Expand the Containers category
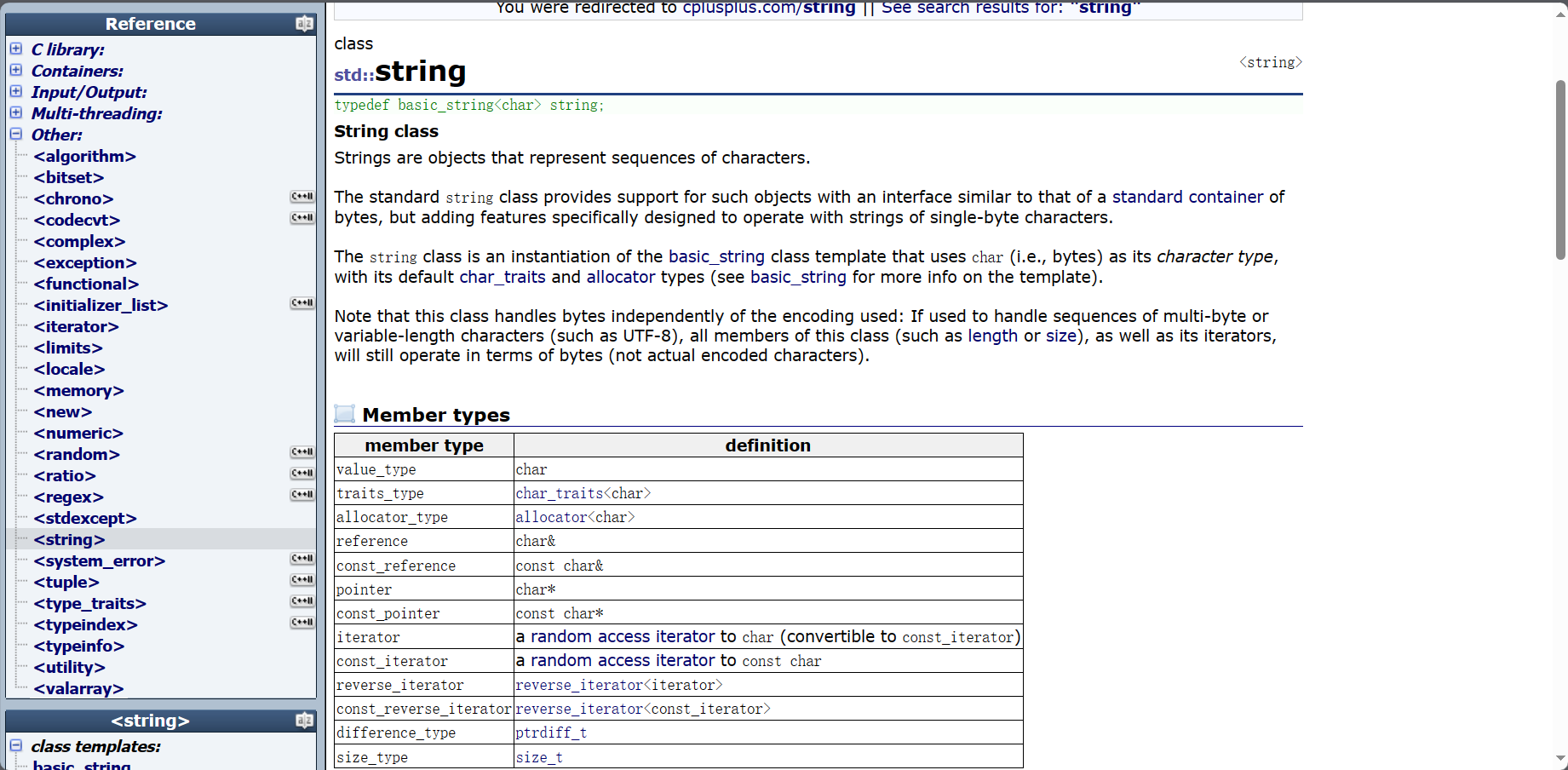 (15, 71)
